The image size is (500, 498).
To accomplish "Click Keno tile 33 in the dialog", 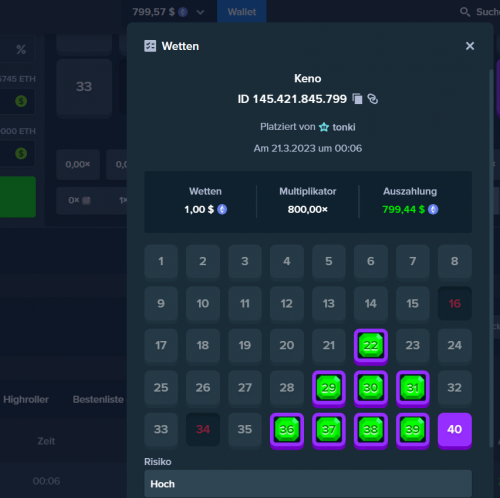I will (161, 430).
